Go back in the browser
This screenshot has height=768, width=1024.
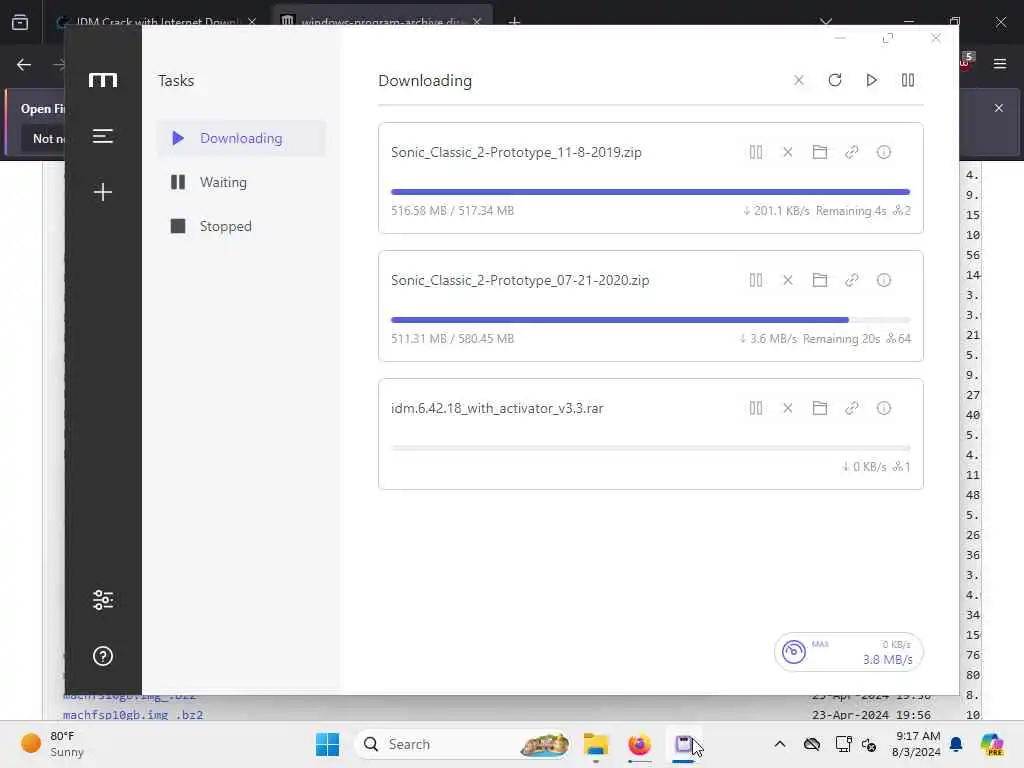click(24, 64)
